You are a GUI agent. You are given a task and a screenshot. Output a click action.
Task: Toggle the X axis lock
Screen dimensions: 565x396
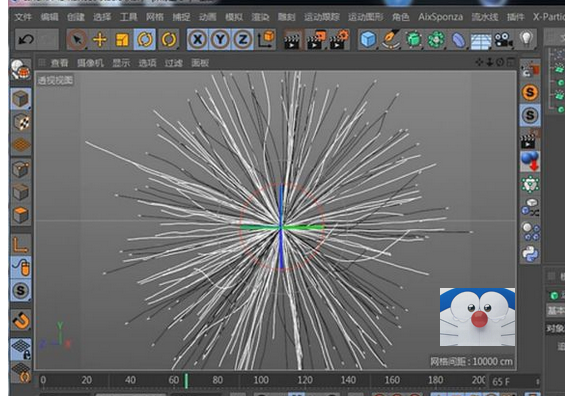(x=198, y=39)
